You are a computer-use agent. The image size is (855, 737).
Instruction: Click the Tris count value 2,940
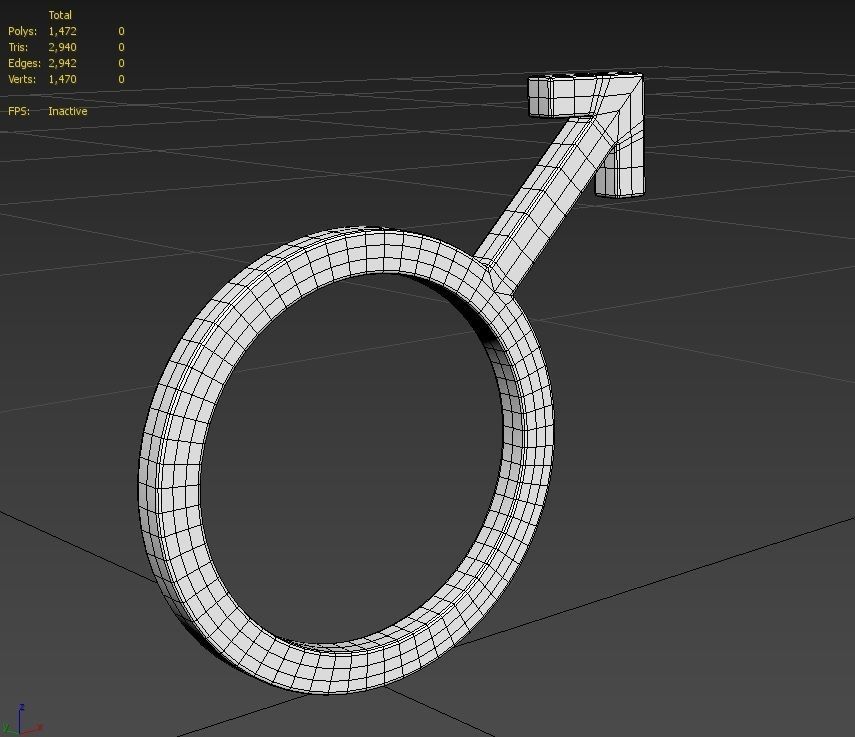click(x=62, y=47)
